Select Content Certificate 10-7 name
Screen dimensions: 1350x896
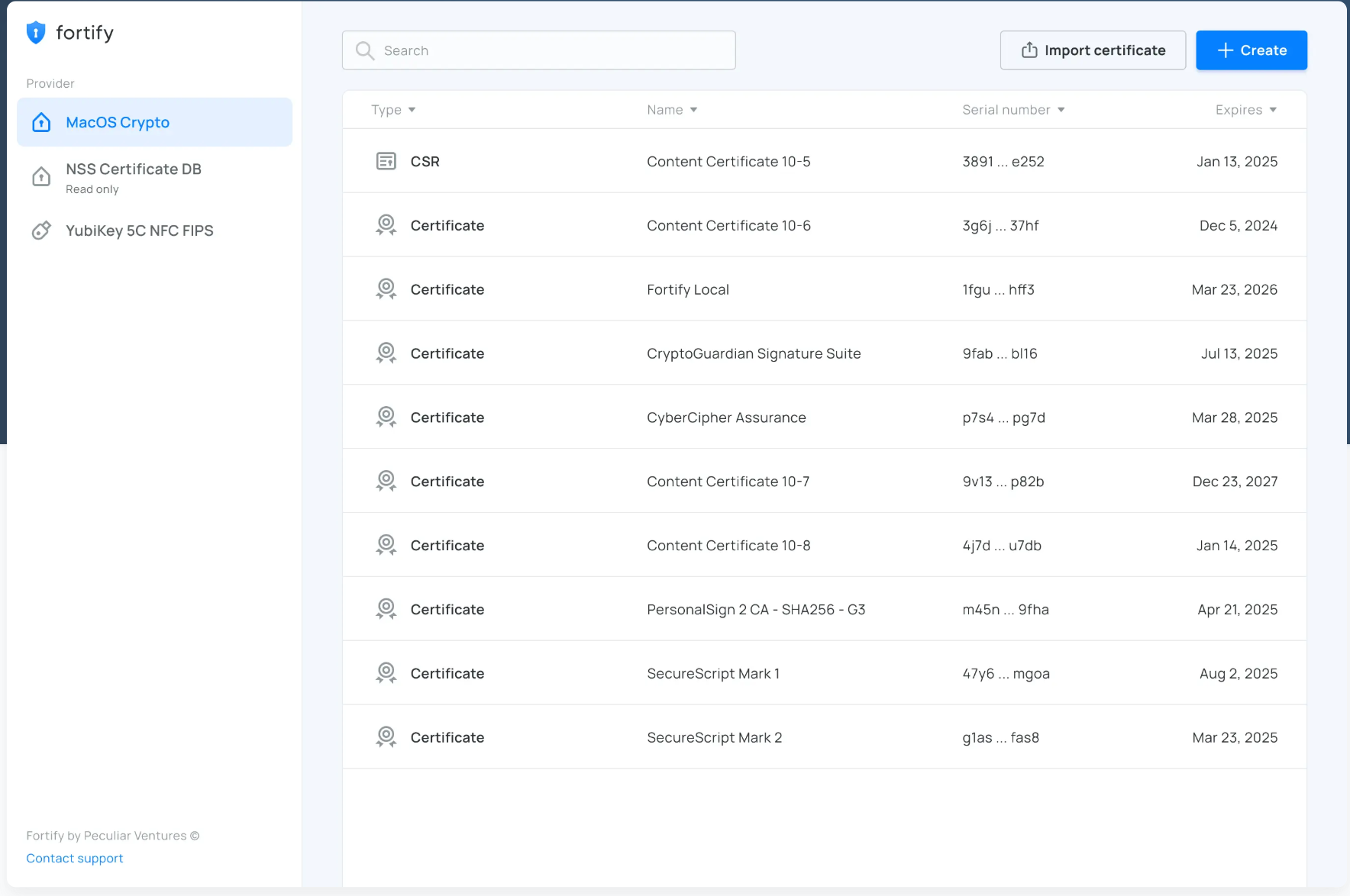pos(728,482)
